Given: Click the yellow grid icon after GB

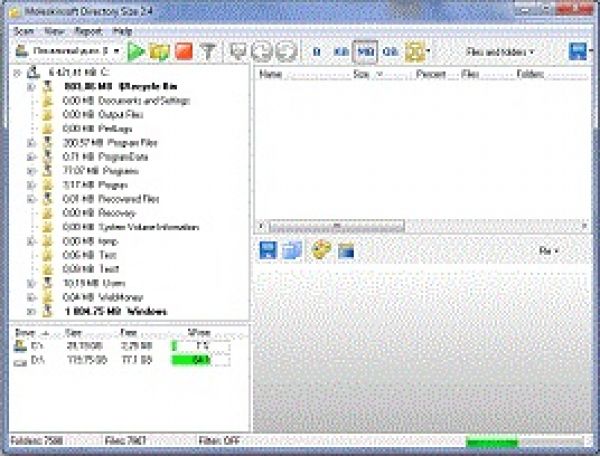Looking at the screenshot, I should [x=414, y=52].
